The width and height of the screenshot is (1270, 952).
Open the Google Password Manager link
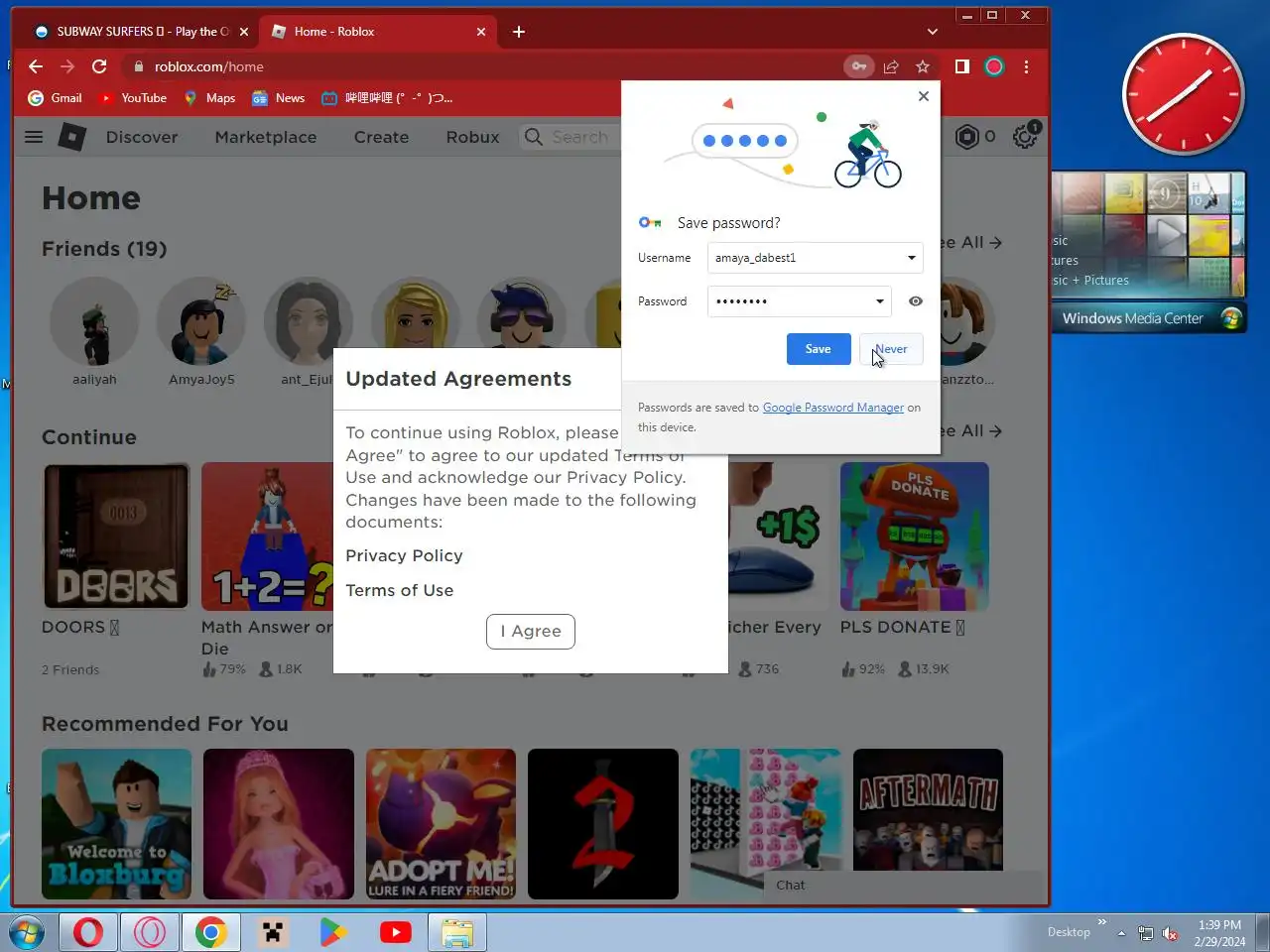click(832, 408)
